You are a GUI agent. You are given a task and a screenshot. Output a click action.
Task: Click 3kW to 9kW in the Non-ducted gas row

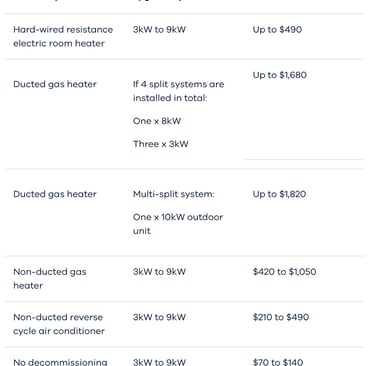click(159, 272)
